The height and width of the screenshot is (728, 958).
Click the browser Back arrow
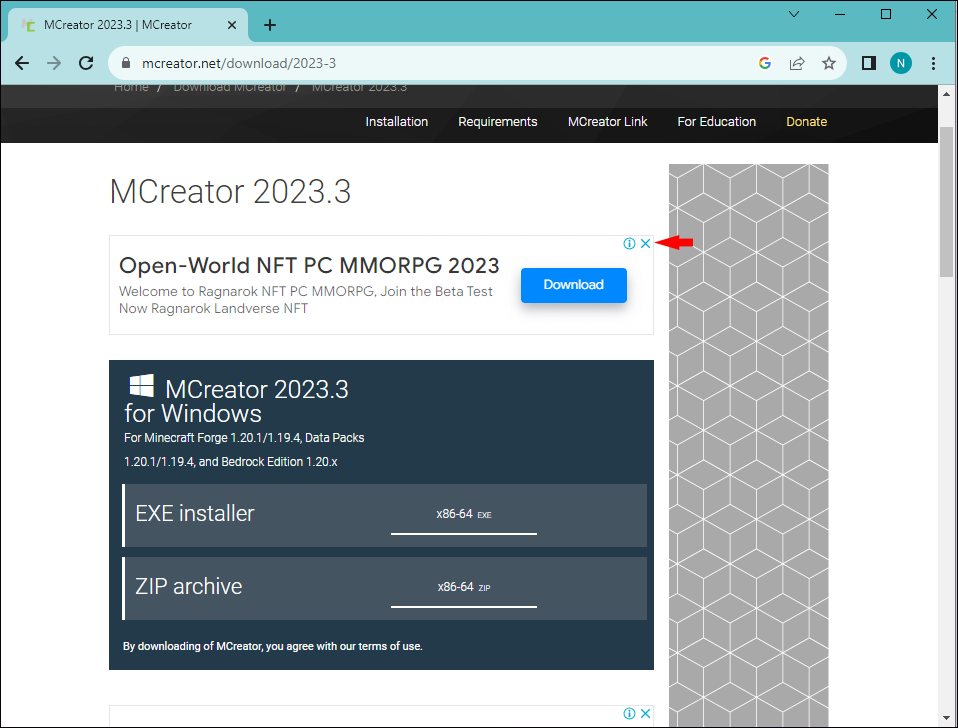(22, 63)
